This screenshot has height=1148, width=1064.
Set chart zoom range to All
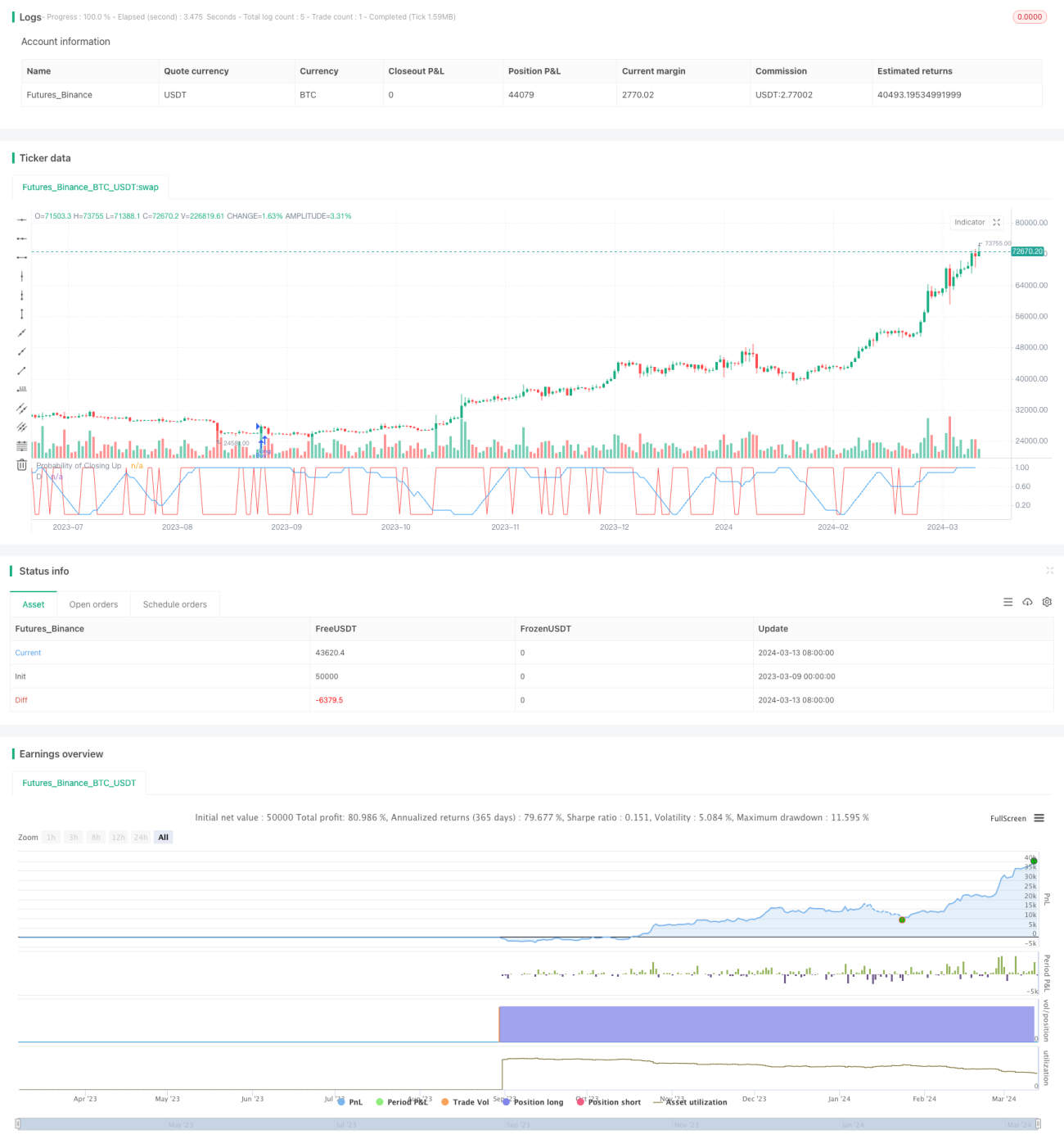[164, 837]
